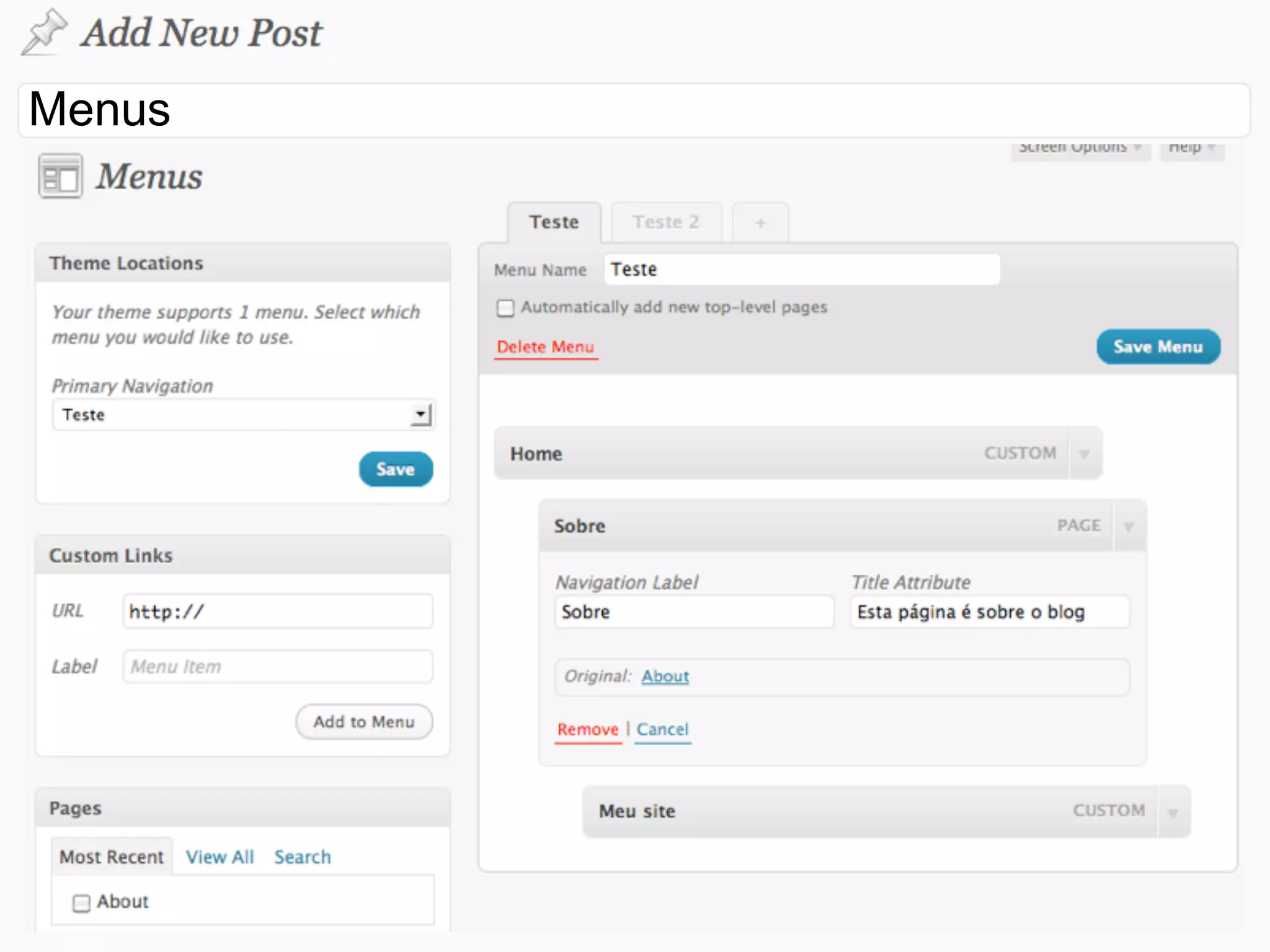The height and width of the screenshot is (952, 1270).
Task: Click the Delete Menu link
Action: coord(546,347)
